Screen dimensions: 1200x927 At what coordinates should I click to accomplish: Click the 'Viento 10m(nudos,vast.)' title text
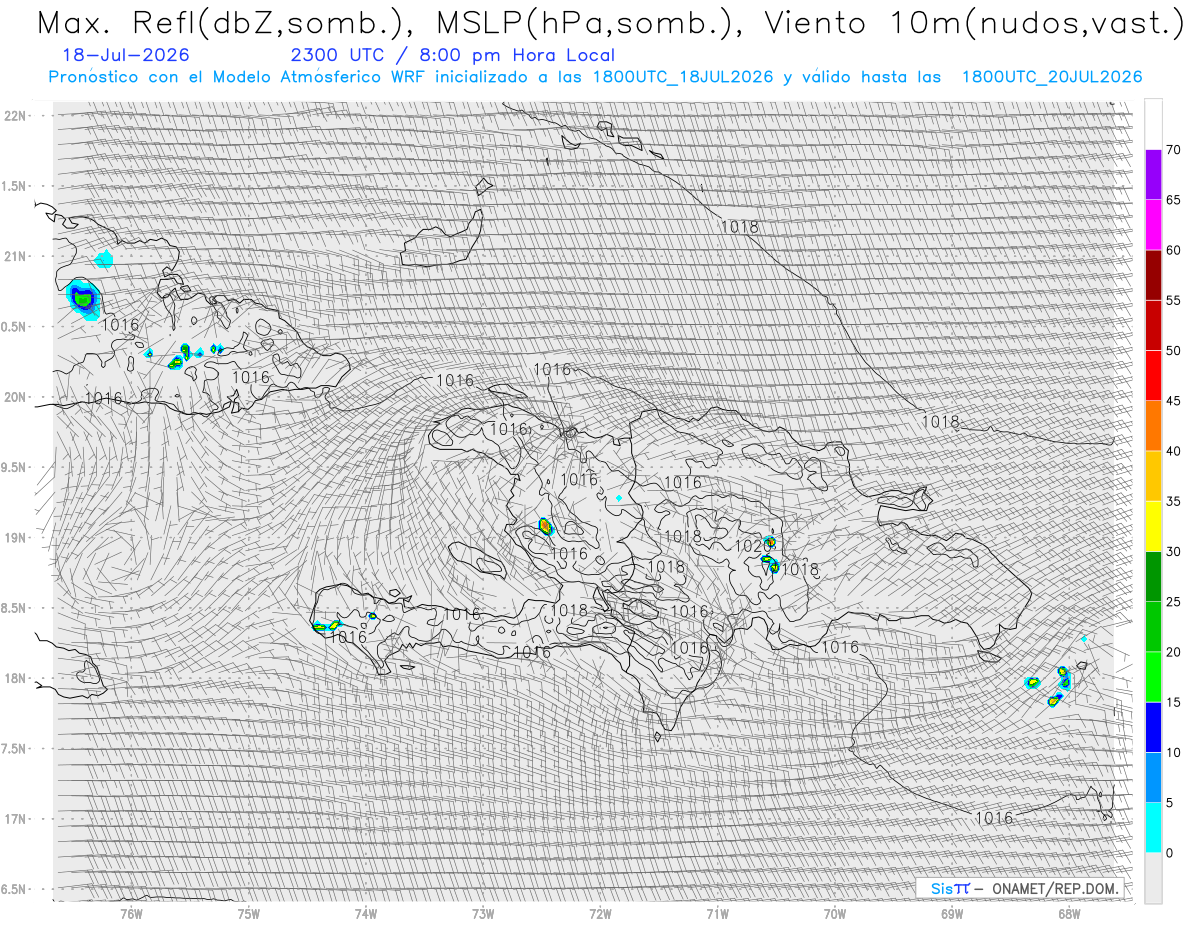click(975, 23)
